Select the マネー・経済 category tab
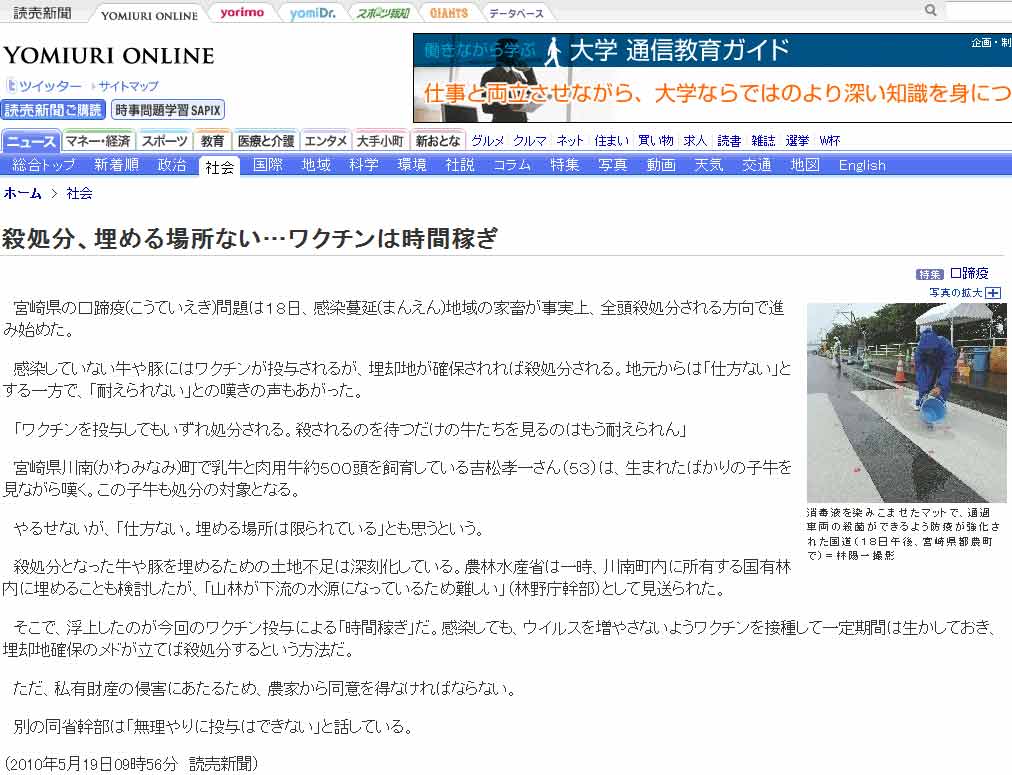Viewport: 1012px width, 775px height. 98,141
